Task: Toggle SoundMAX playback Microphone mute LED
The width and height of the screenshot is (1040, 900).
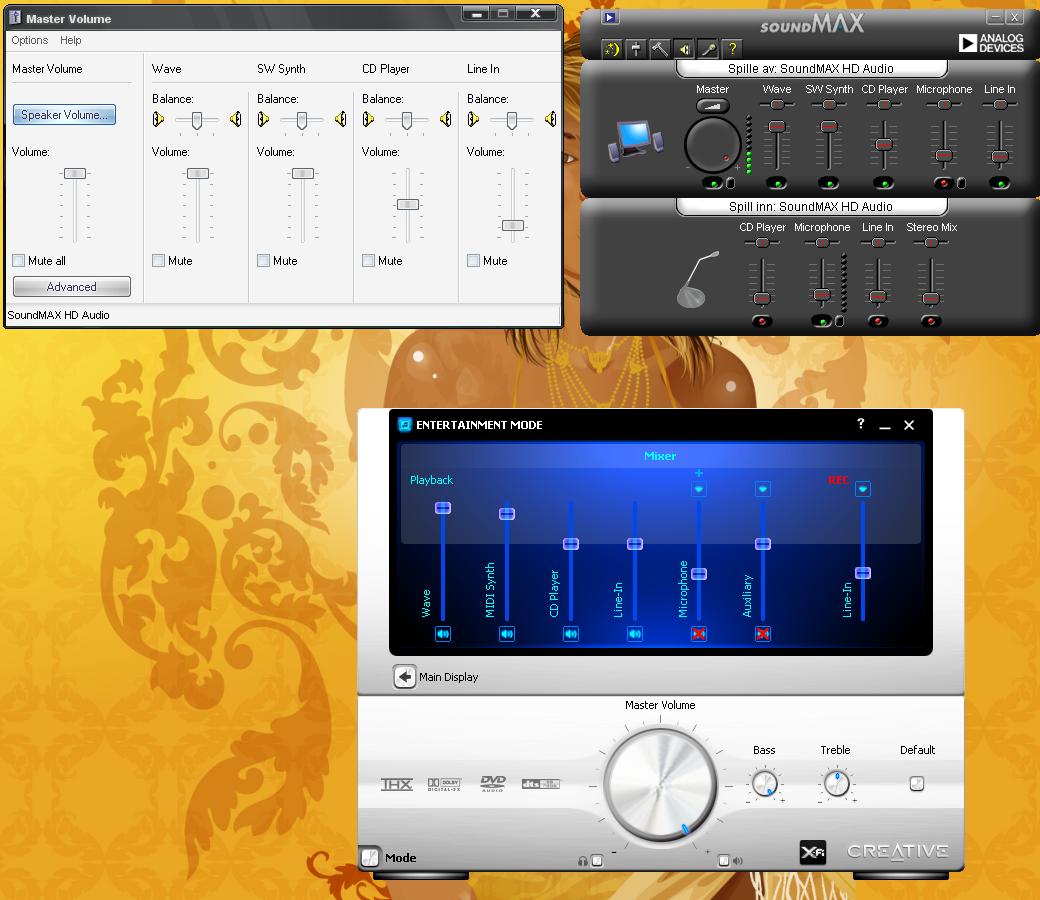Action: (x=943, y=183)
